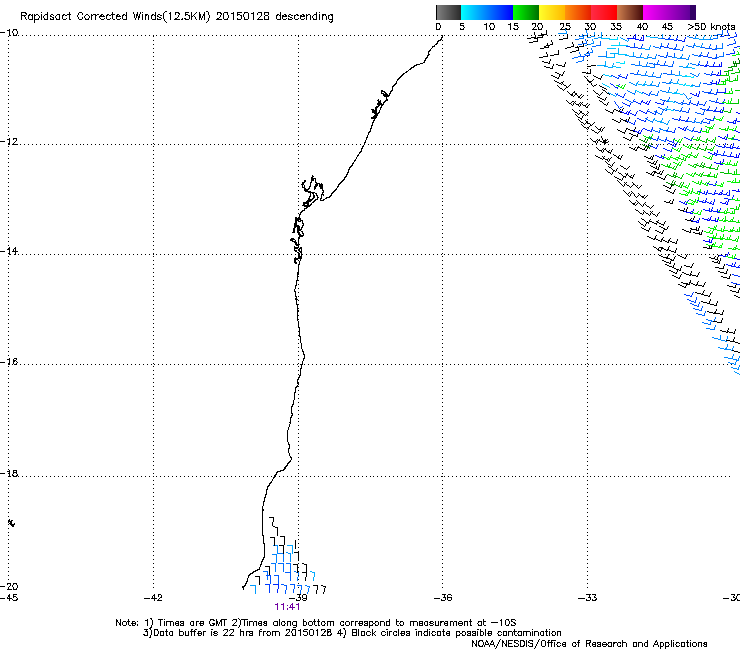Image resolution: width=740 pixels, height=650 pixels.
Task: Click the '-42' longitude axis label
Action: 153,598
